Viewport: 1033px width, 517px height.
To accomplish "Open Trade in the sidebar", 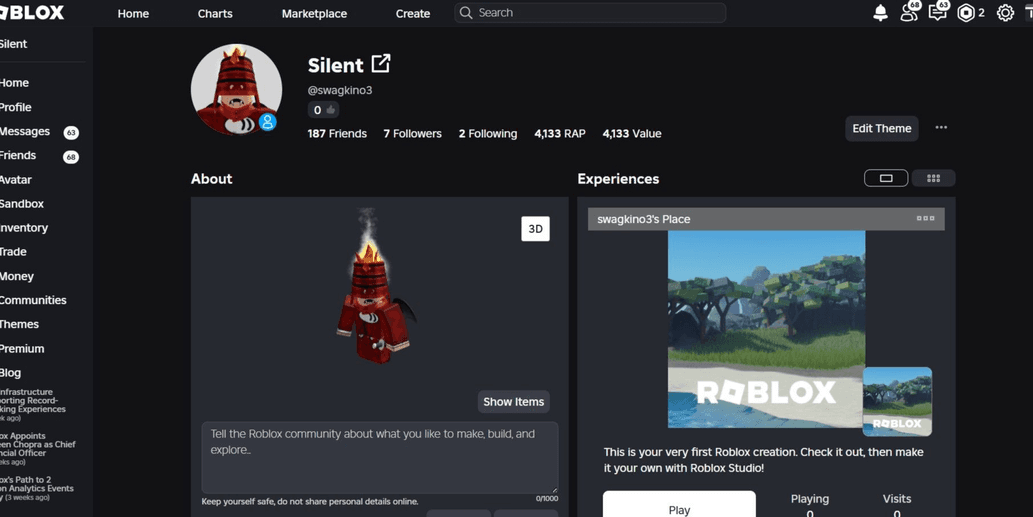I will 13,252.
